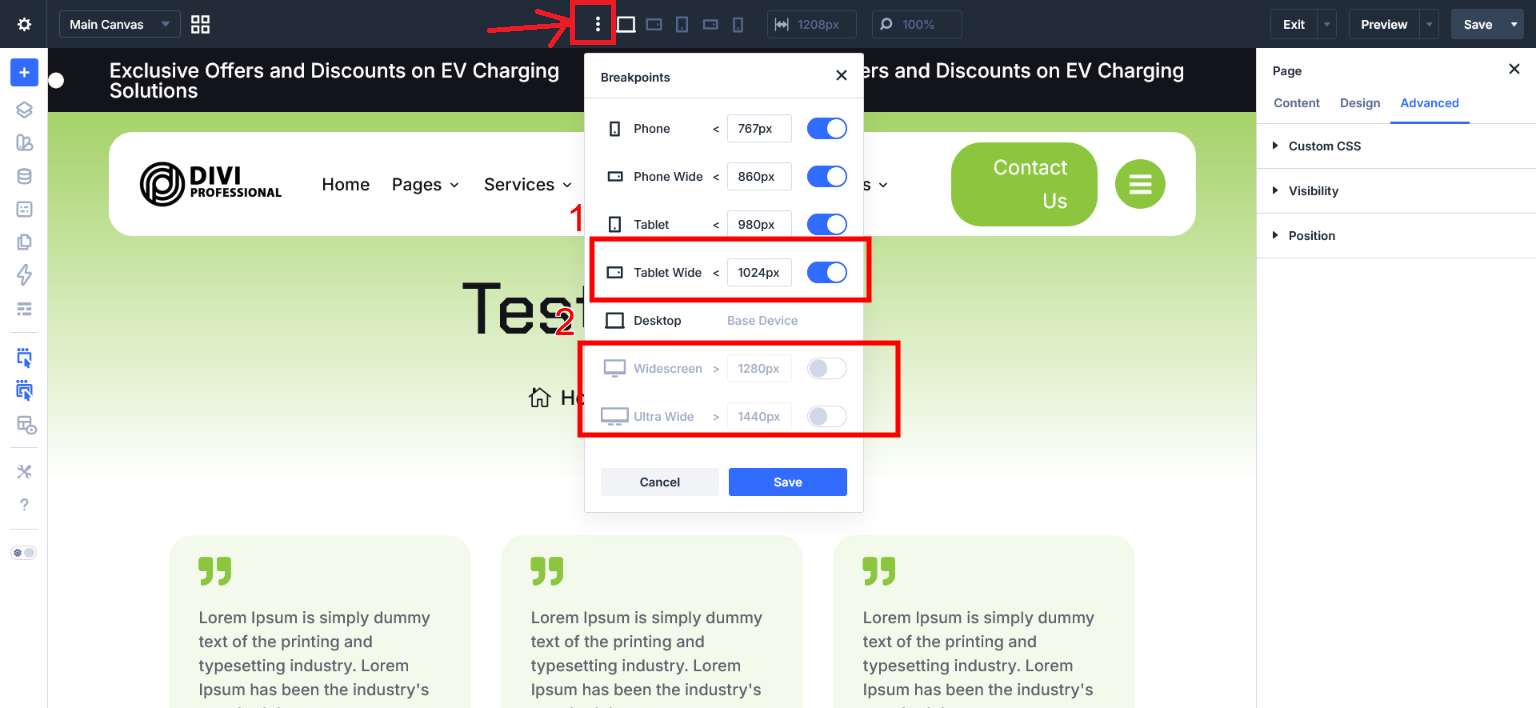
Task: Open the pages copy icon in sidebar
Action: 24,242
